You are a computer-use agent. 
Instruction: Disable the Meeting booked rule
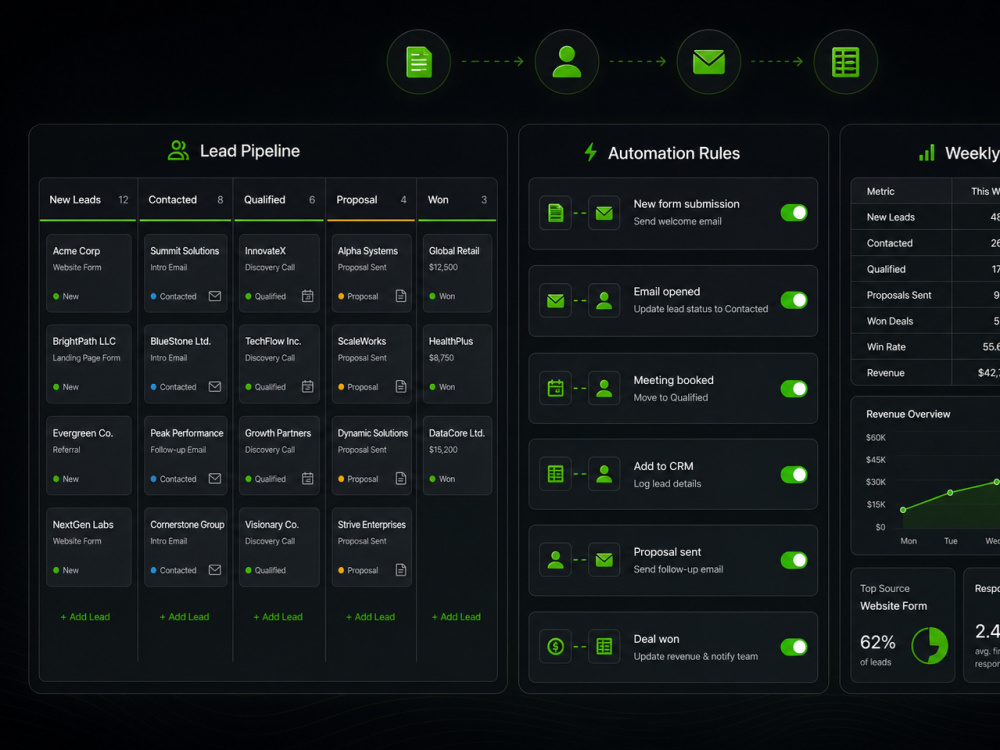pyautogui.click(x=794, y=388)
